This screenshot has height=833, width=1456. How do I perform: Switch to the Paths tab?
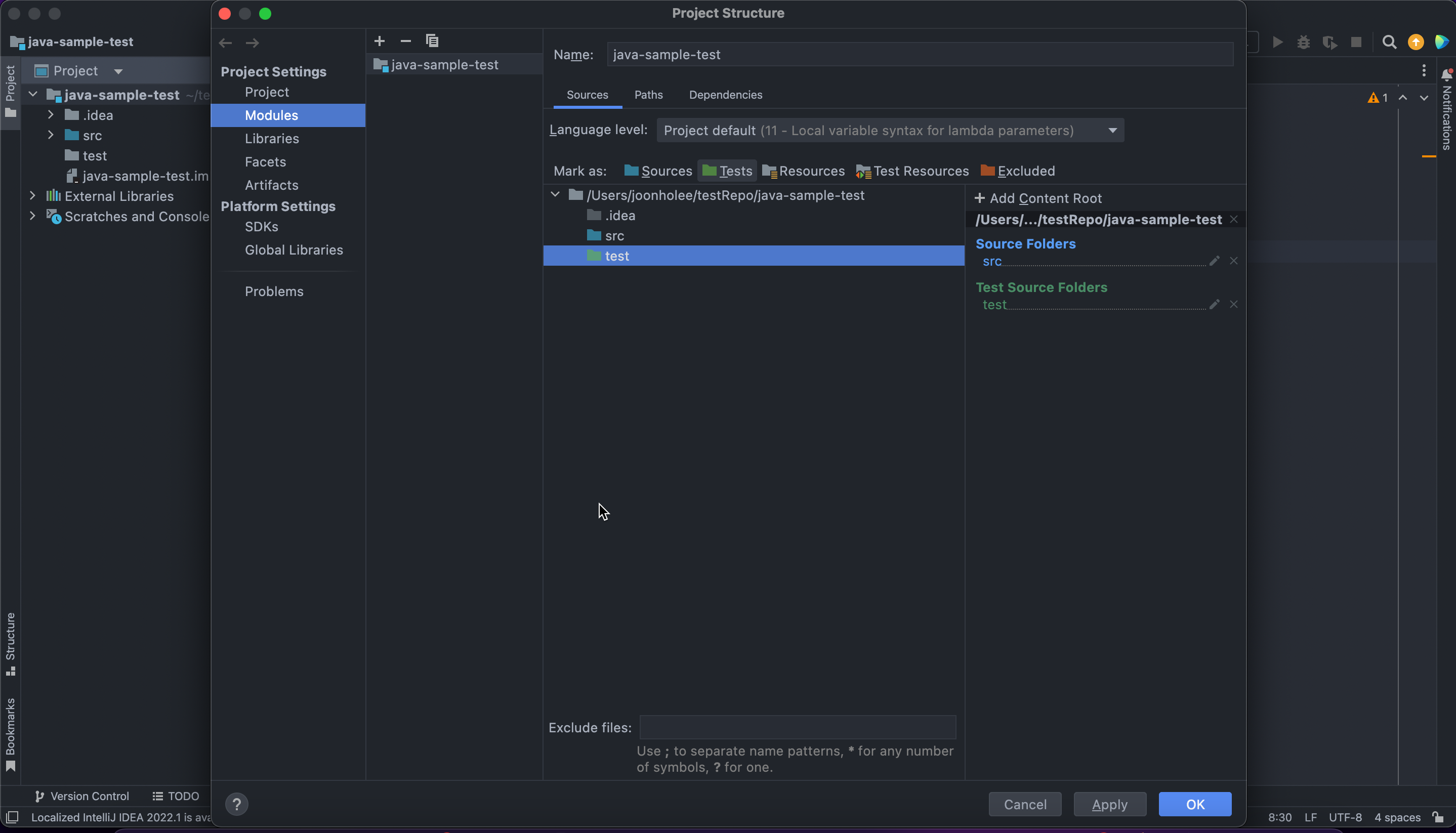coord(648,95)
